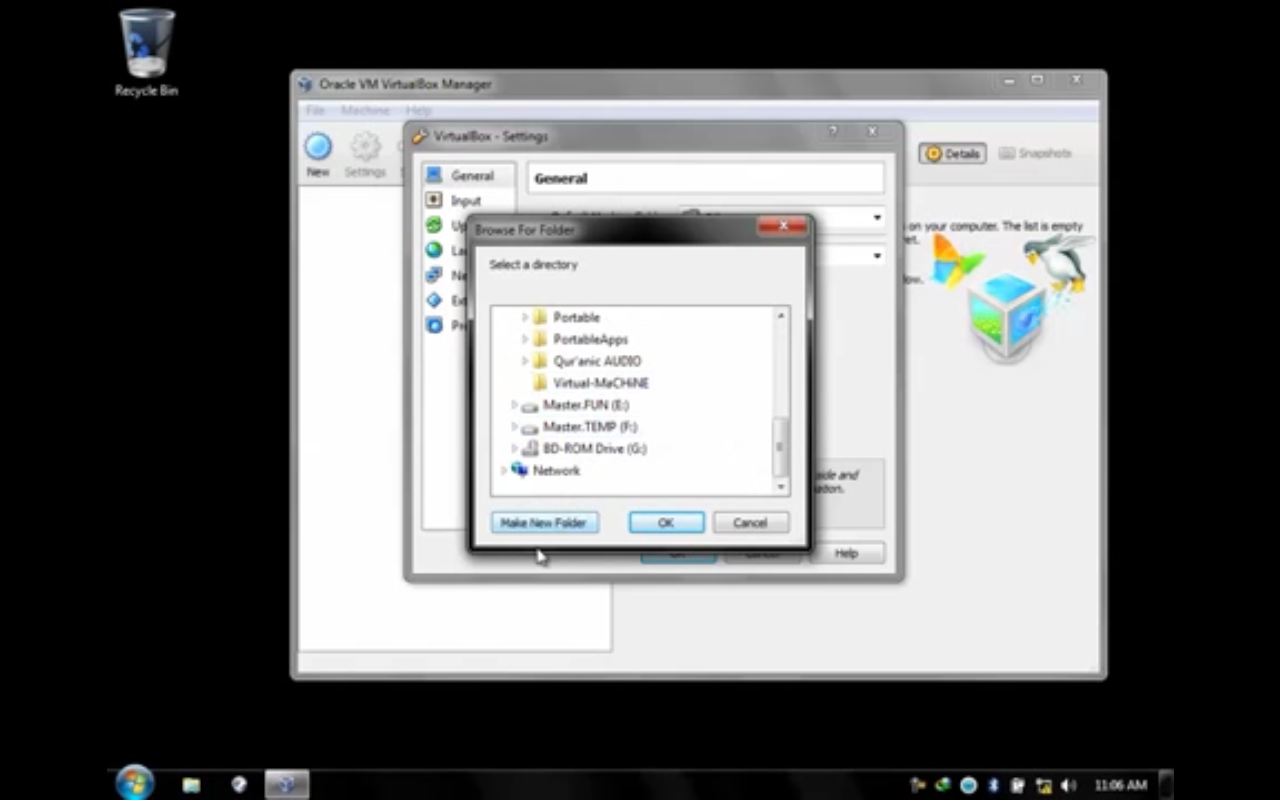Expand the Portable folder node
Screen dimensions: 1280x800
524,317
